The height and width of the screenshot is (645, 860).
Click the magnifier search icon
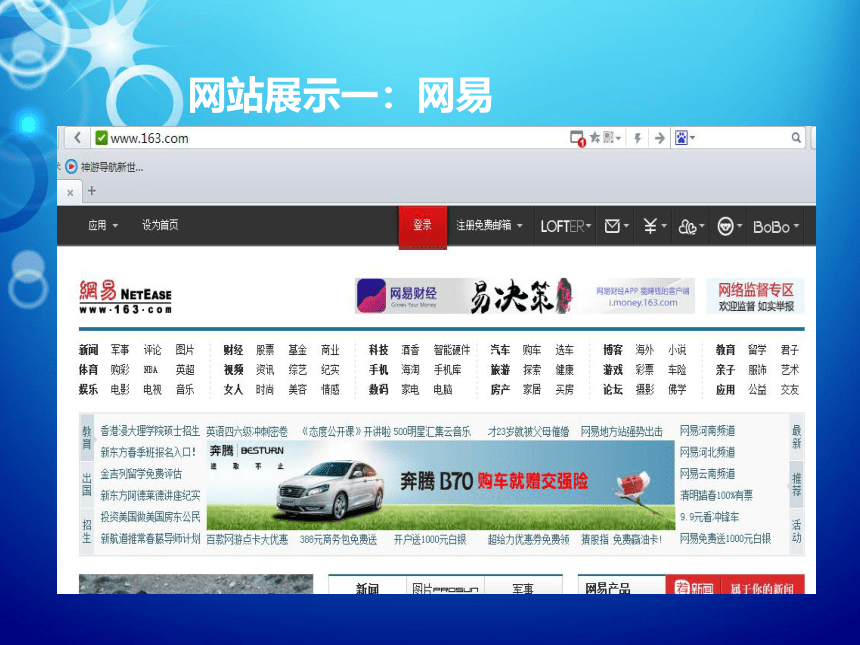tap(796, 138)
